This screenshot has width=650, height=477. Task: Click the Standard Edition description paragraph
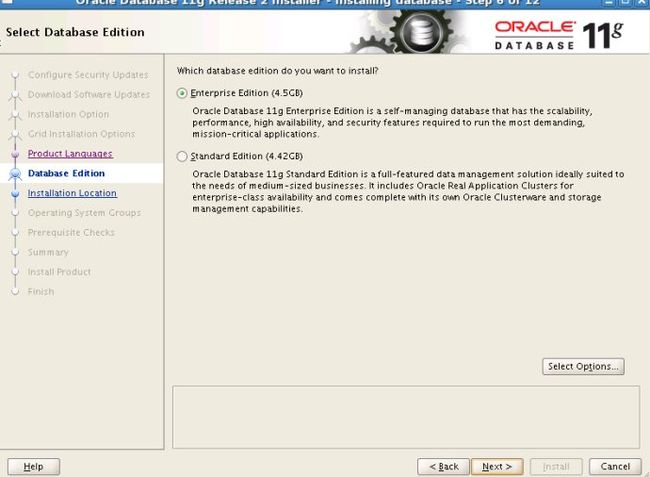tap(408, 191)
